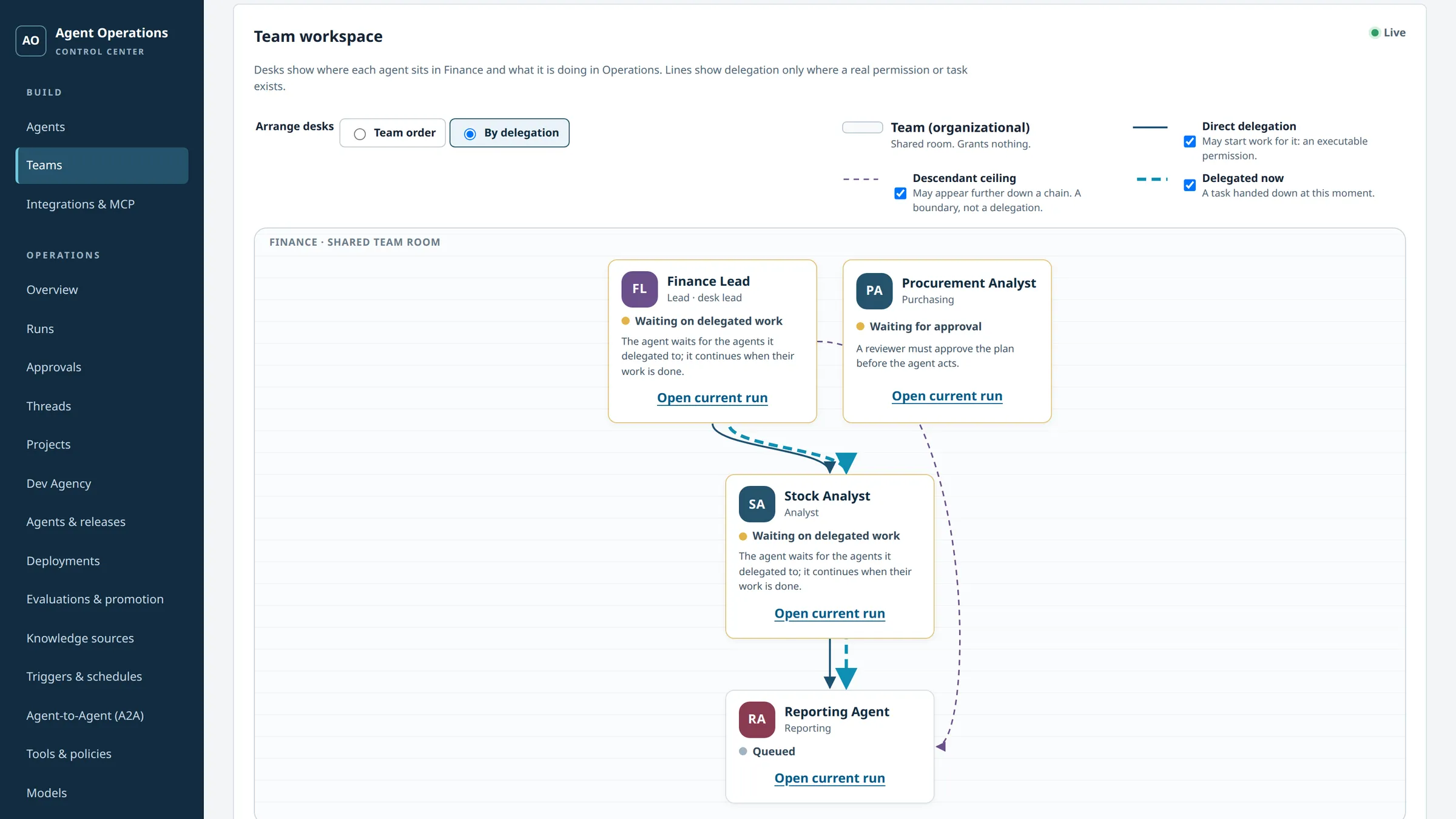Screen dimensions: 1456x819
Task: Open Triggers & schedules page
Action: tap(102, 676)
